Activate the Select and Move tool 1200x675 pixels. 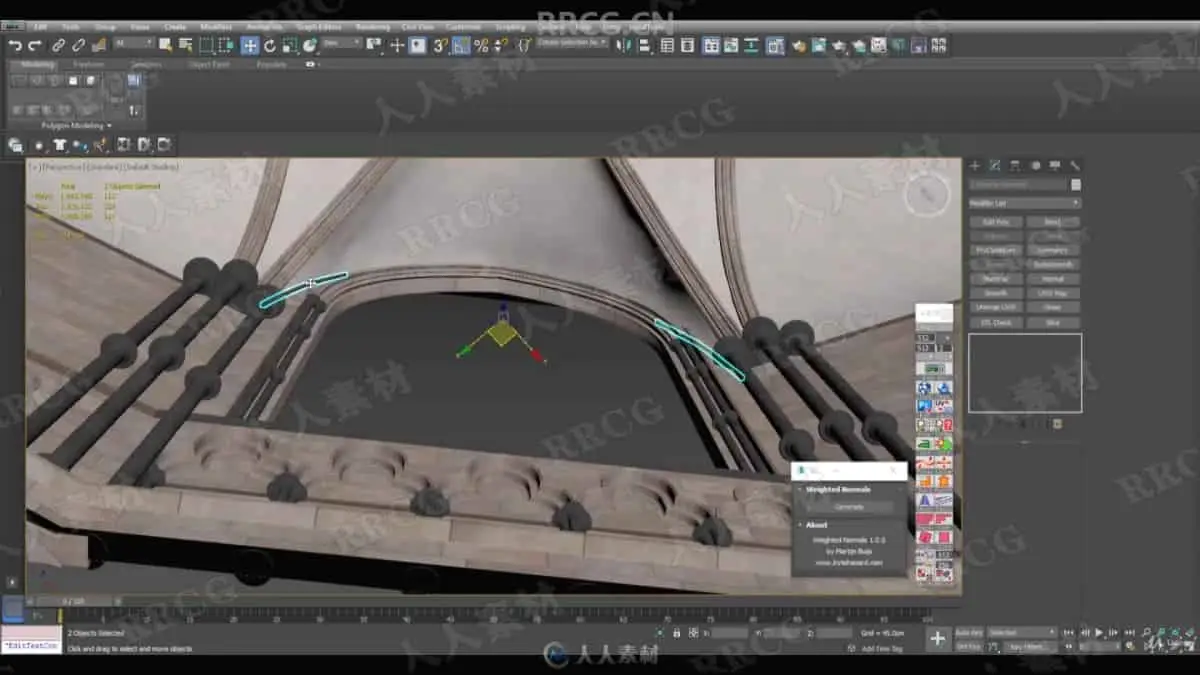249,45
